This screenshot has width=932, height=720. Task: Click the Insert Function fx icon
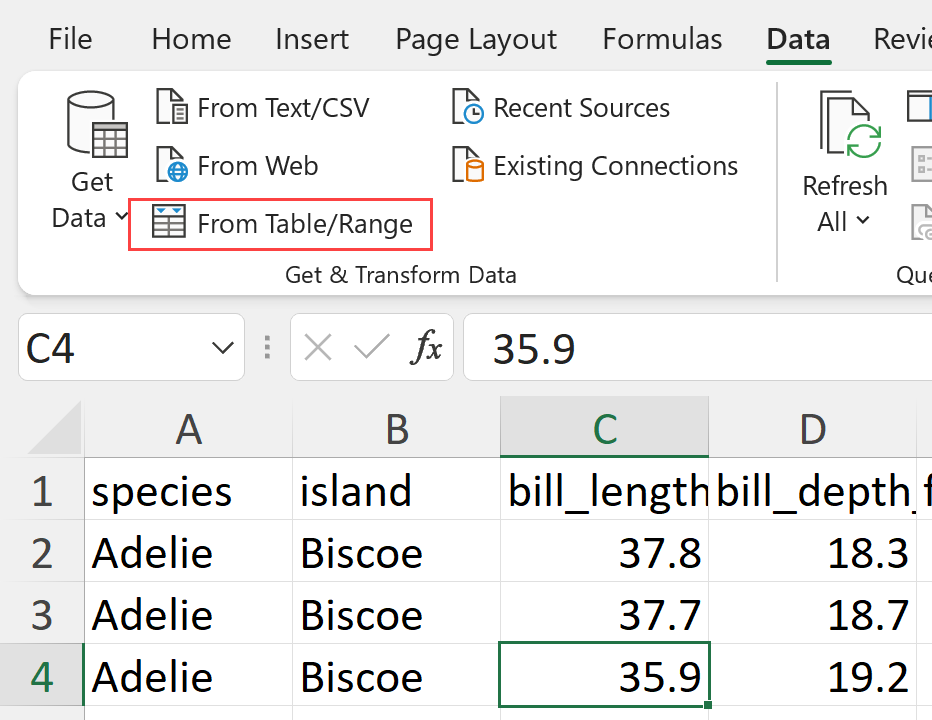(427, 348)
